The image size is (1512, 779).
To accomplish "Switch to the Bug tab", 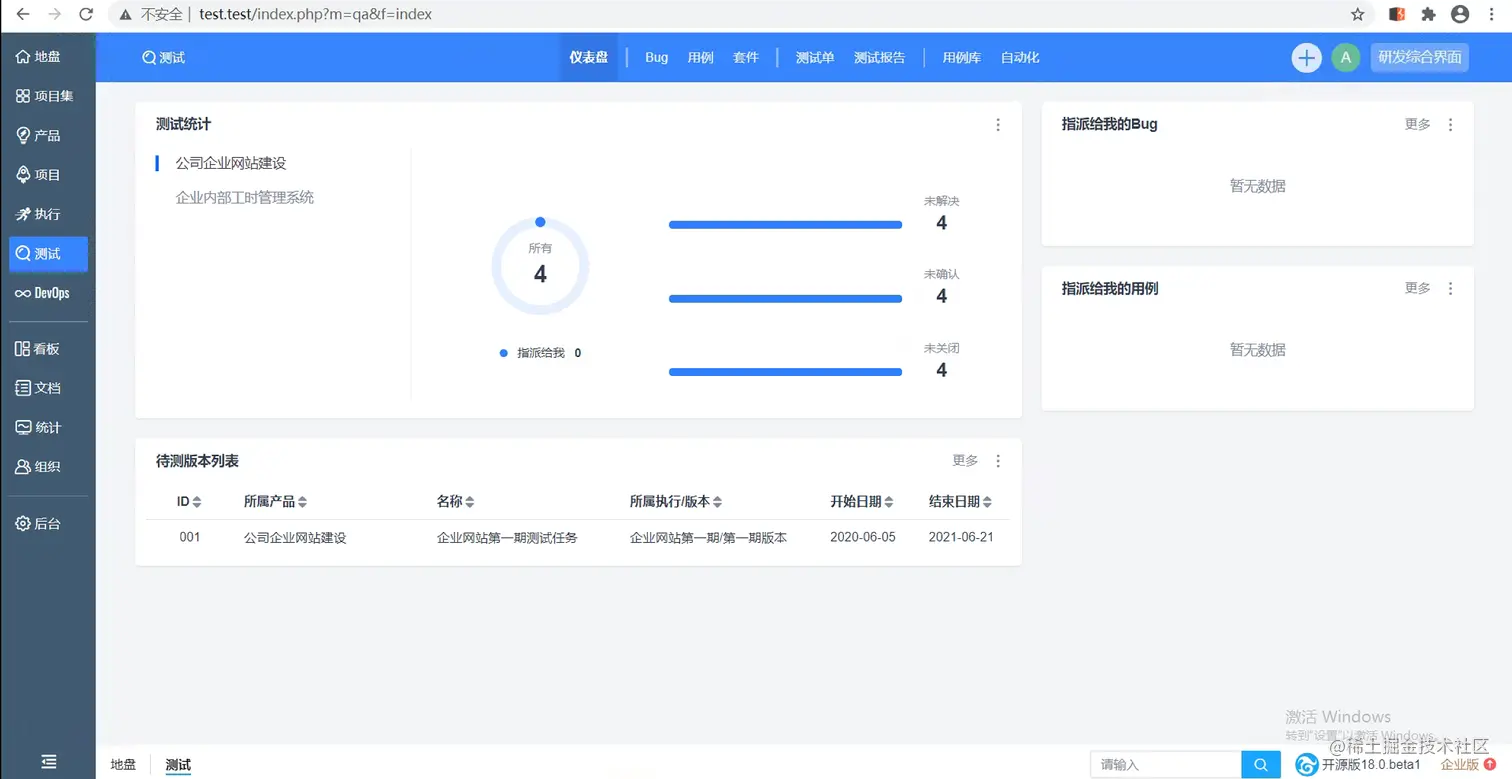I will coord(657,58).
